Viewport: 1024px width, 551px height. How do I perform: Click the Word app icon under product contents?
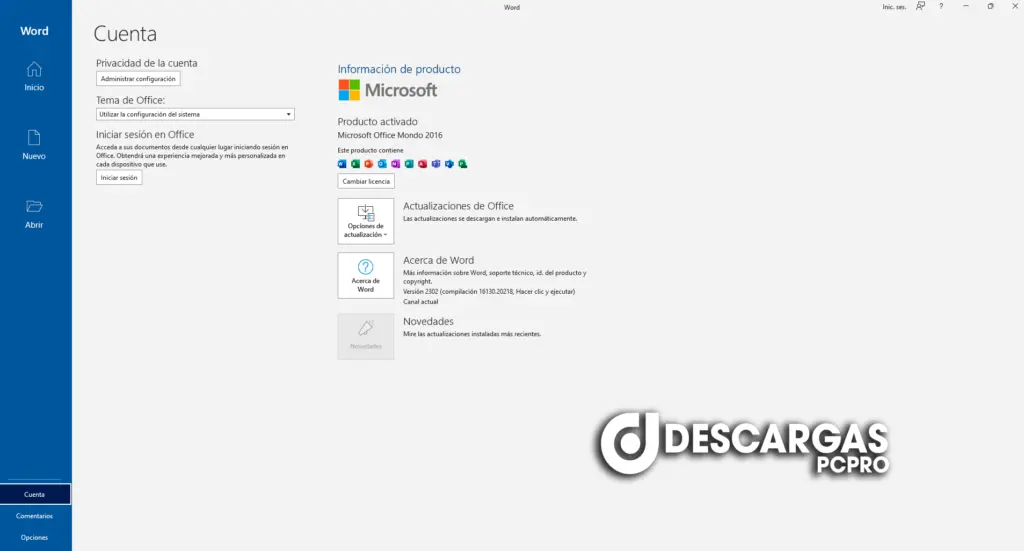[342, 164]
